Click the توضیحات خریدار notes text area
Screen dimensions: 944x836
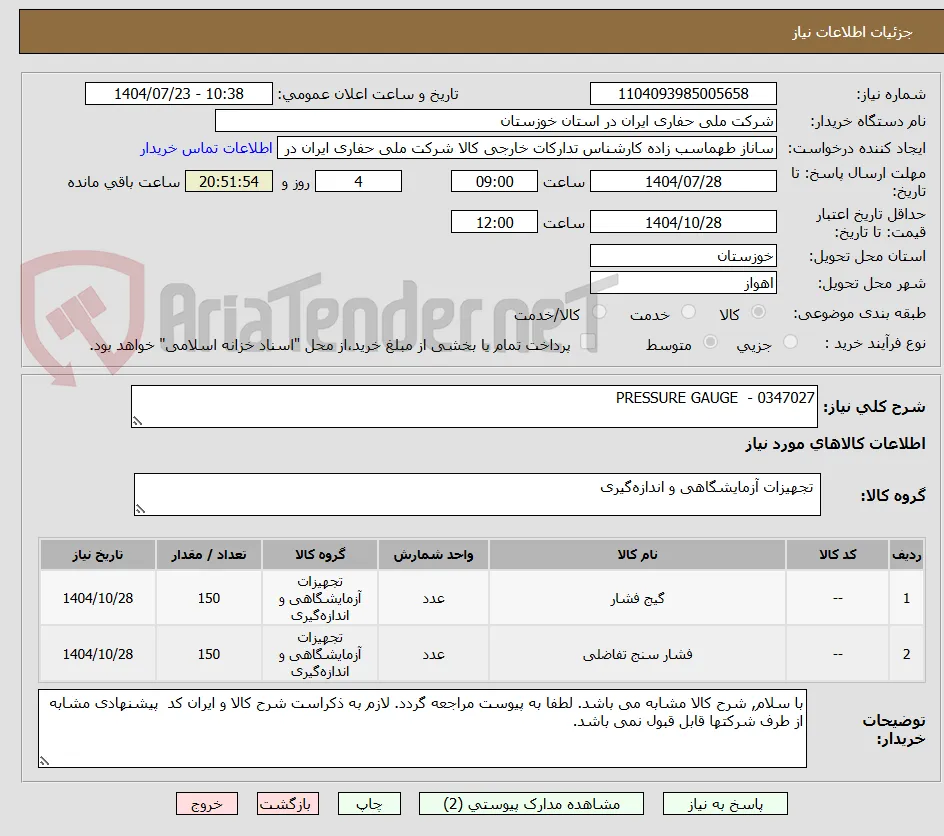(x=423, y=728)
